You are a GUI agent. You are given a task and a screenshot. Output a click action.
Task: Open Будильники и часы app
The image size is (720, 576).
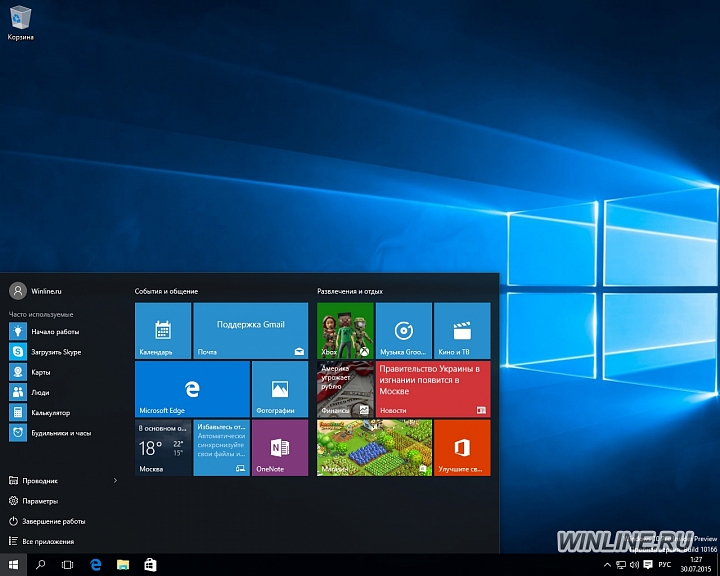[64, 433]
